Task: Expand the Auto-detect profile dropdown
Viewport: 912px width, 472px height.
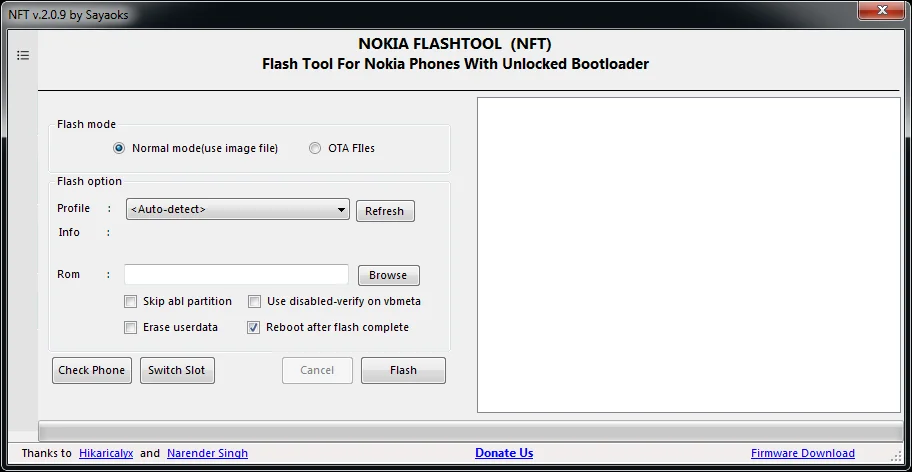Action: 237,209
